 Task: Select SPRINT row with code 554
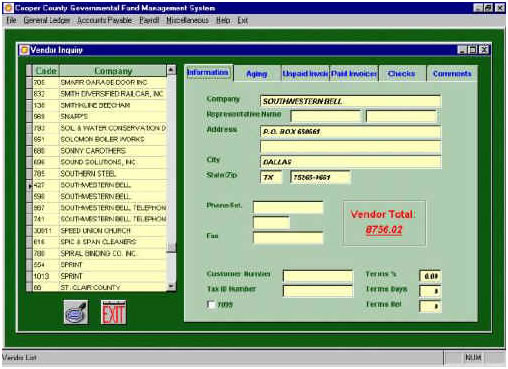99,265
